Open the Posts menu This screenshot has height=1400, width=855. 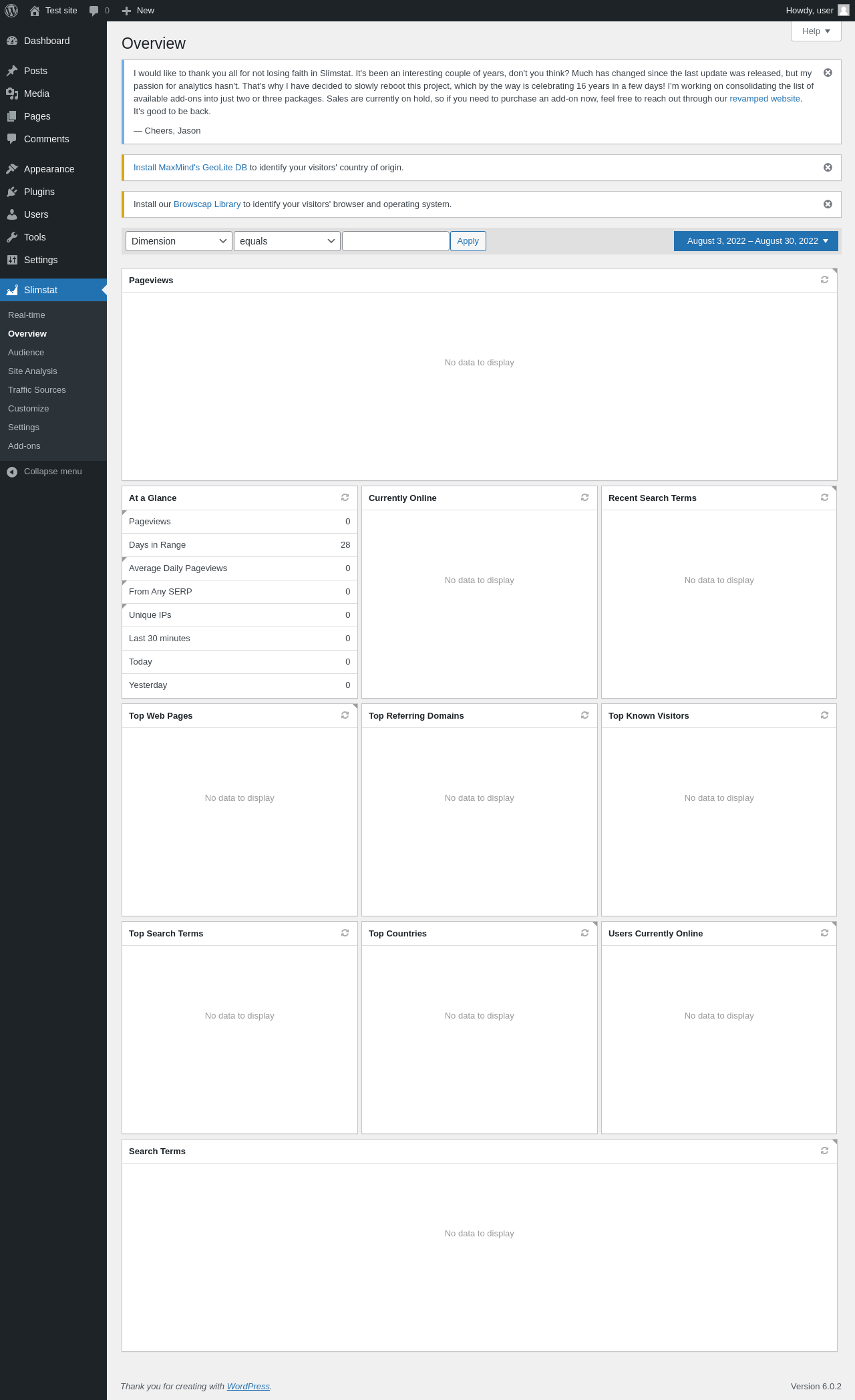click(53, 71)
